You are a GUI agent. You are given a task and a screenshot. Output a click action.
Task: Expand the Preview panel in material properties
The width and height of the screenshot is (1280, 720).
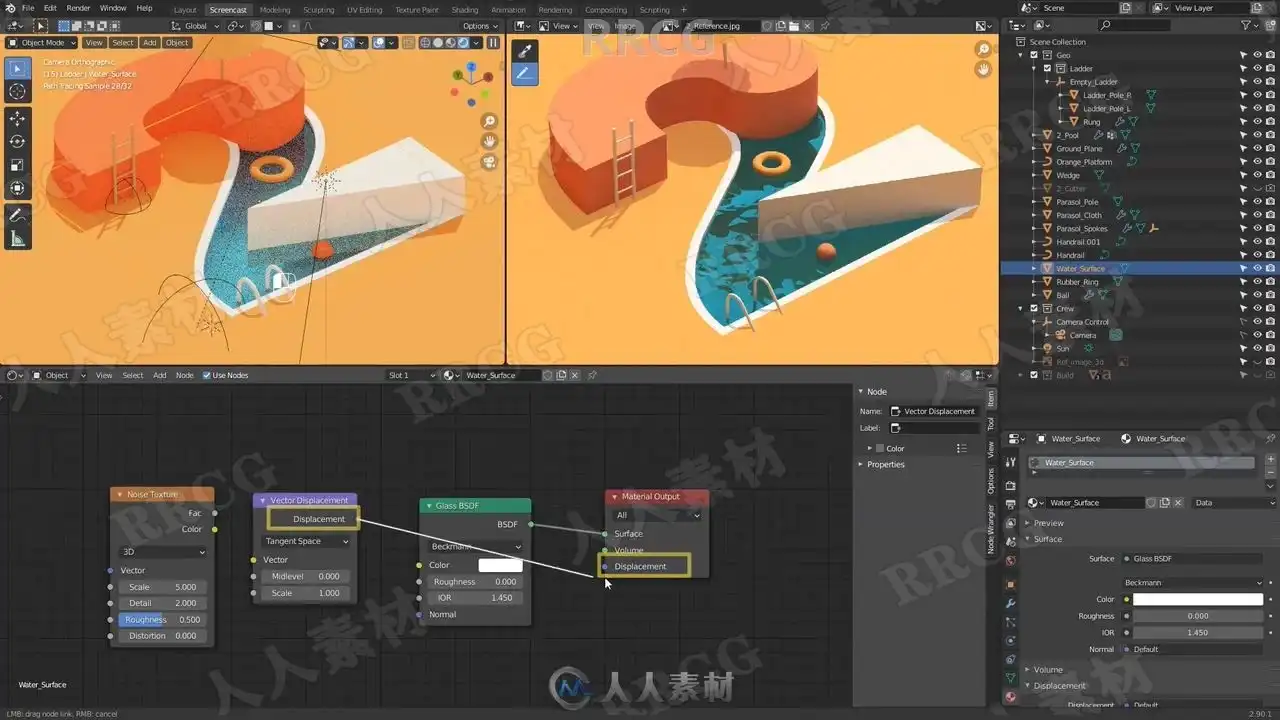[x=1049, y=523]
